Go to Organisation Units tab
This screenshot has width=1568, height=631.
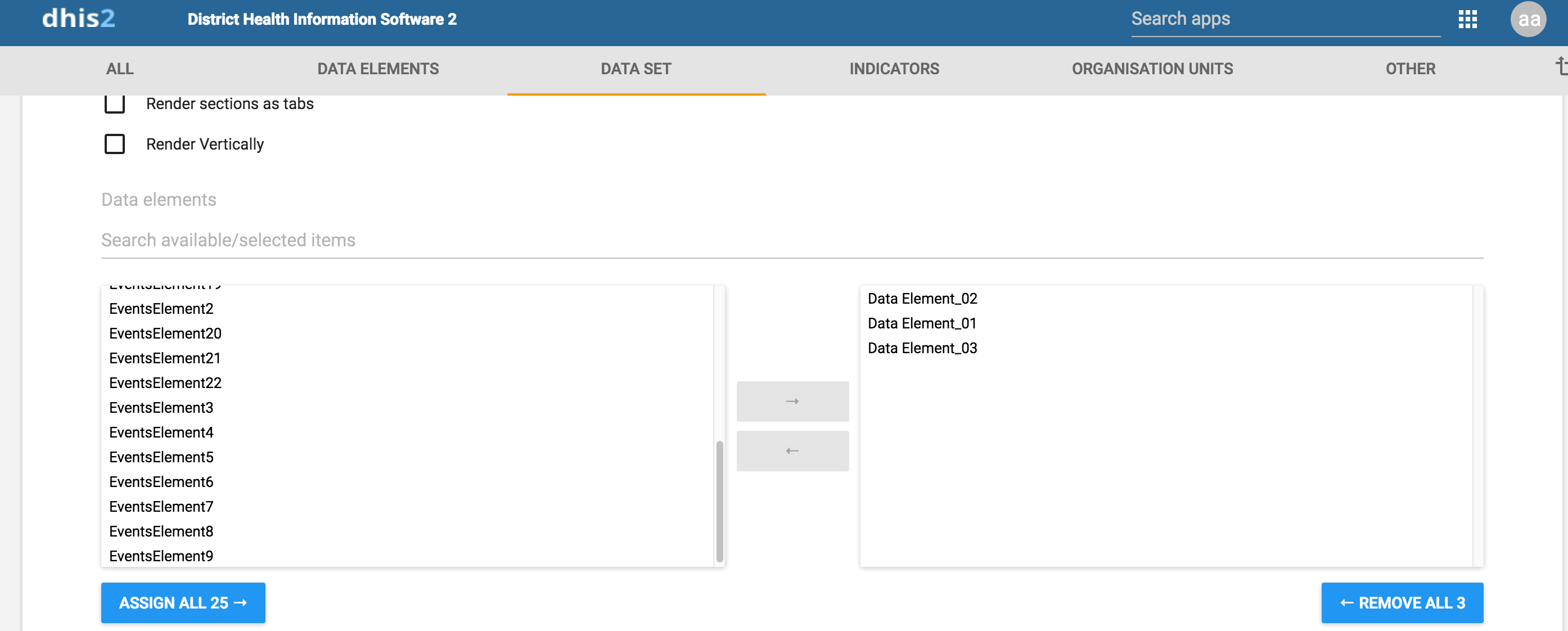pyautogui.click(x=1152, y=69)
